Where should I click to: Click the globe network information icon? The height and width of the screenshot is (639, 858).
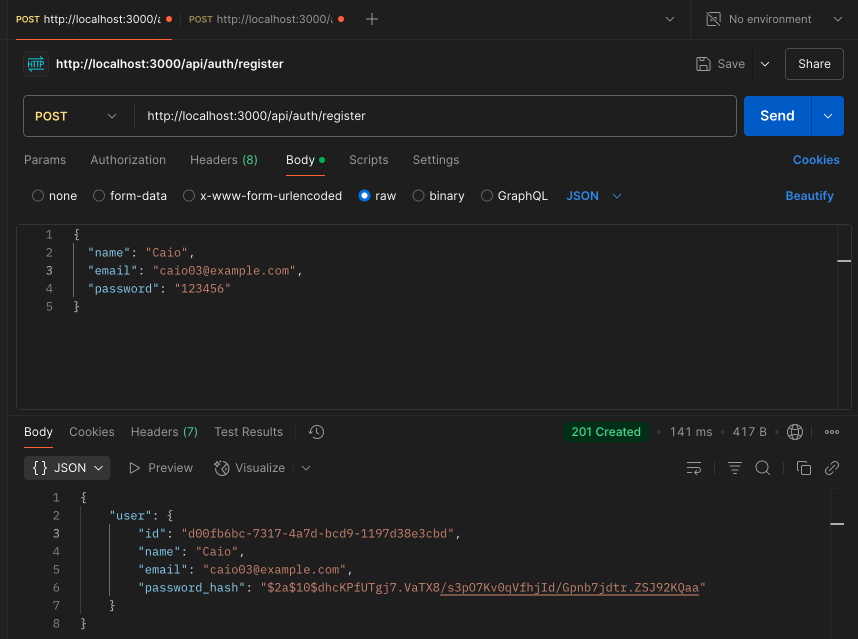[x=794, y=431]
